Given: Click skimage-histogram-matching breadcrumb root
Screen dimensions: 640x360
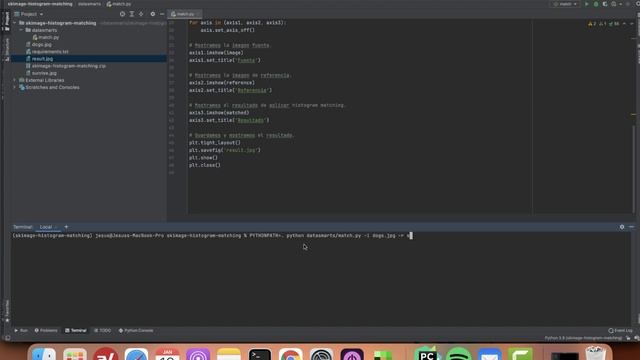Looking at the screenshot, I should [40, 4].
